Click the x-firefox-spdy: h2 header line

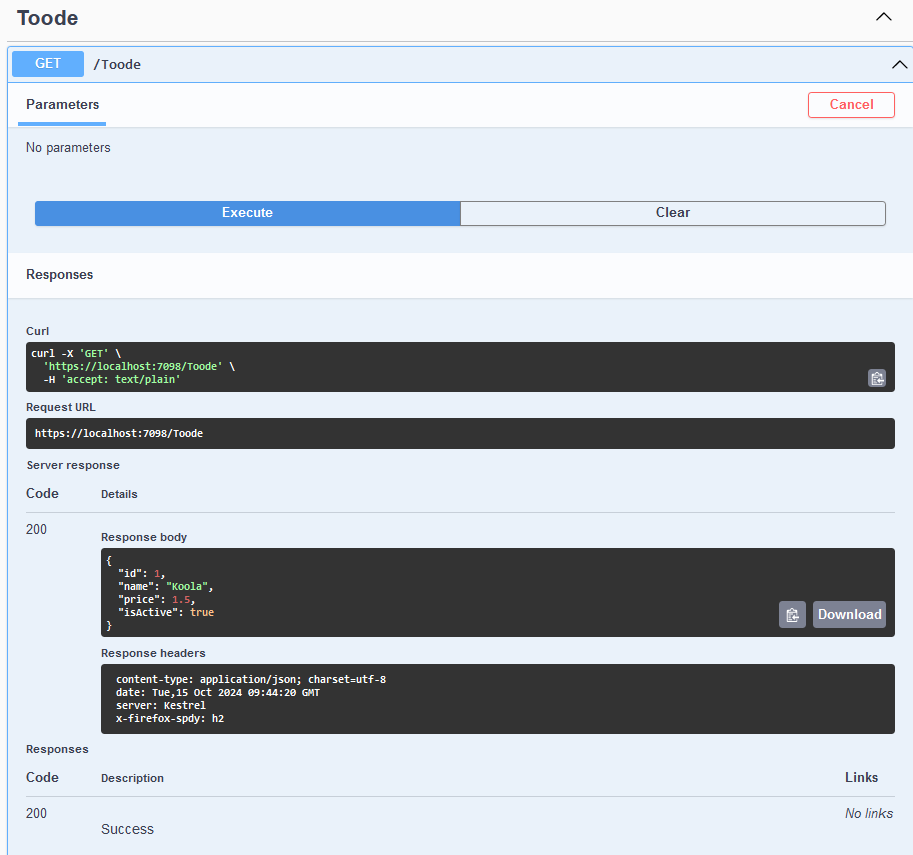(170, 718)
